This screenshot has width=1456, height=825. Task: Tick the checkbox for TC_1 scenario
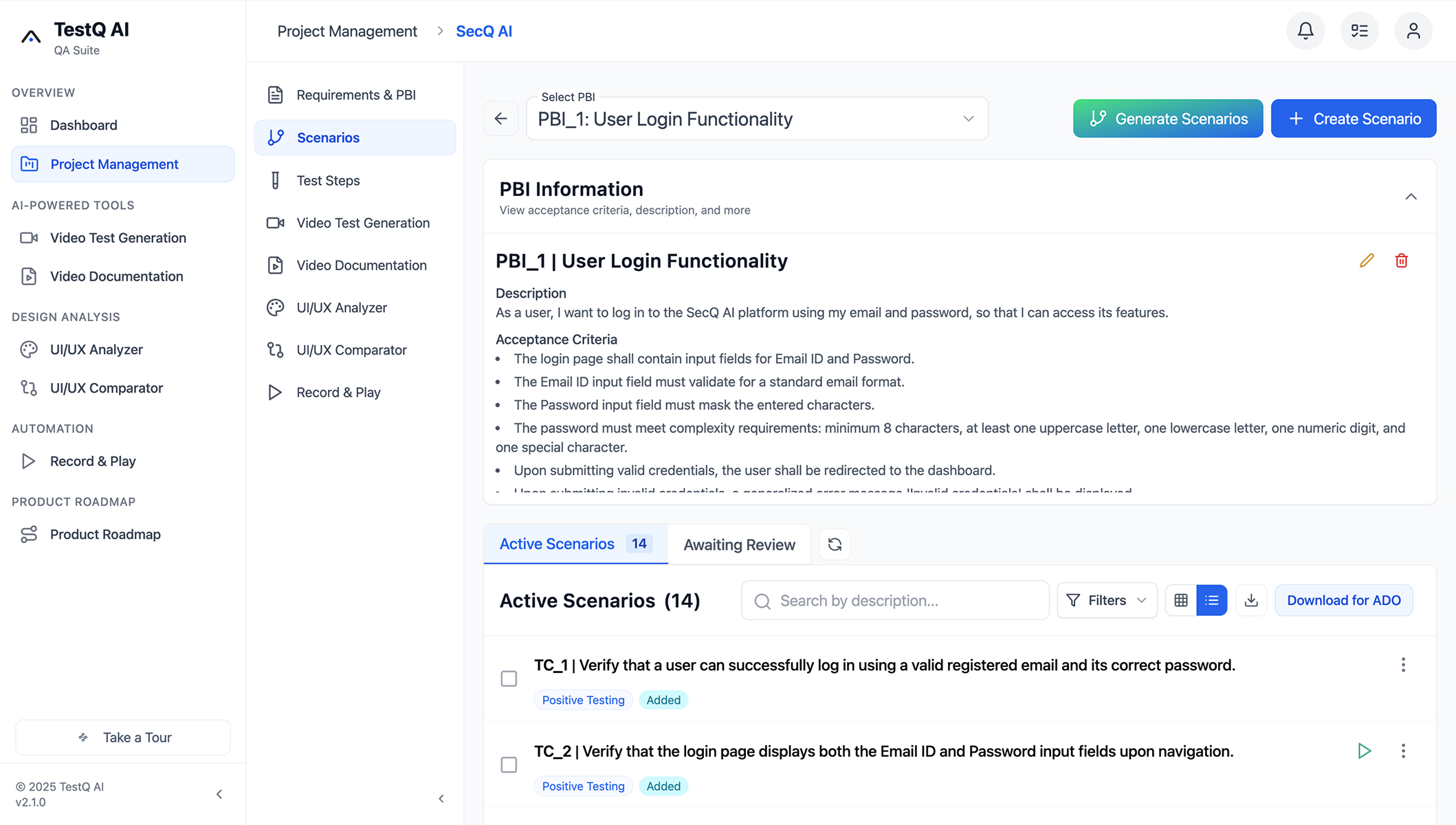coord(509,679)
